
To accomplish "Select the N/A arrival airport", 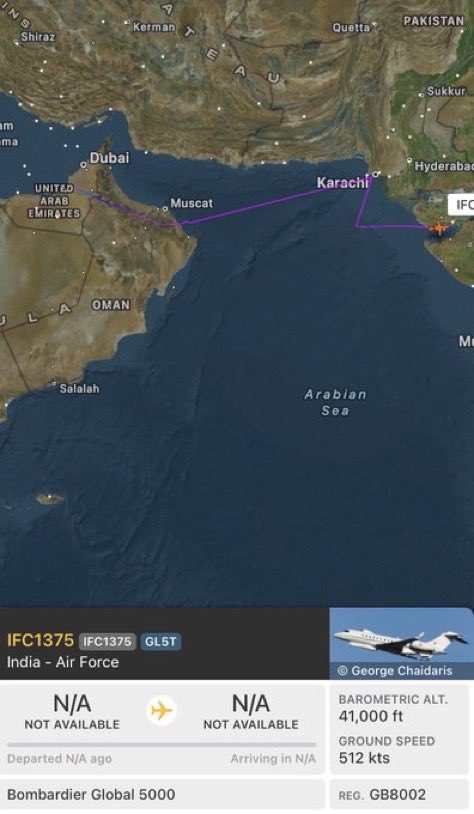I will [251, 711].
